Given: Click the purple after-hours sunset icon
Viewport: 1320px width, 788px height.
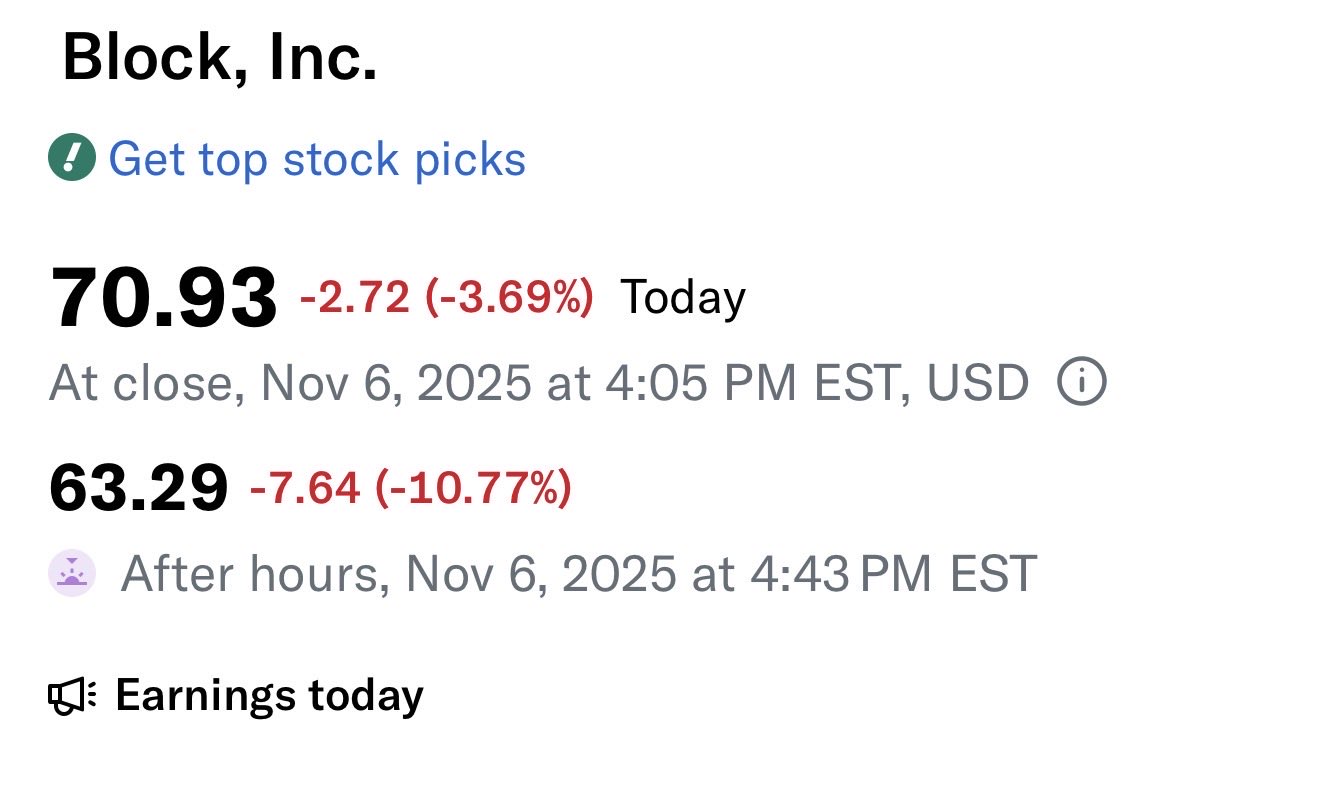Looking at the screenshot, I should click(x=72, y=574).
